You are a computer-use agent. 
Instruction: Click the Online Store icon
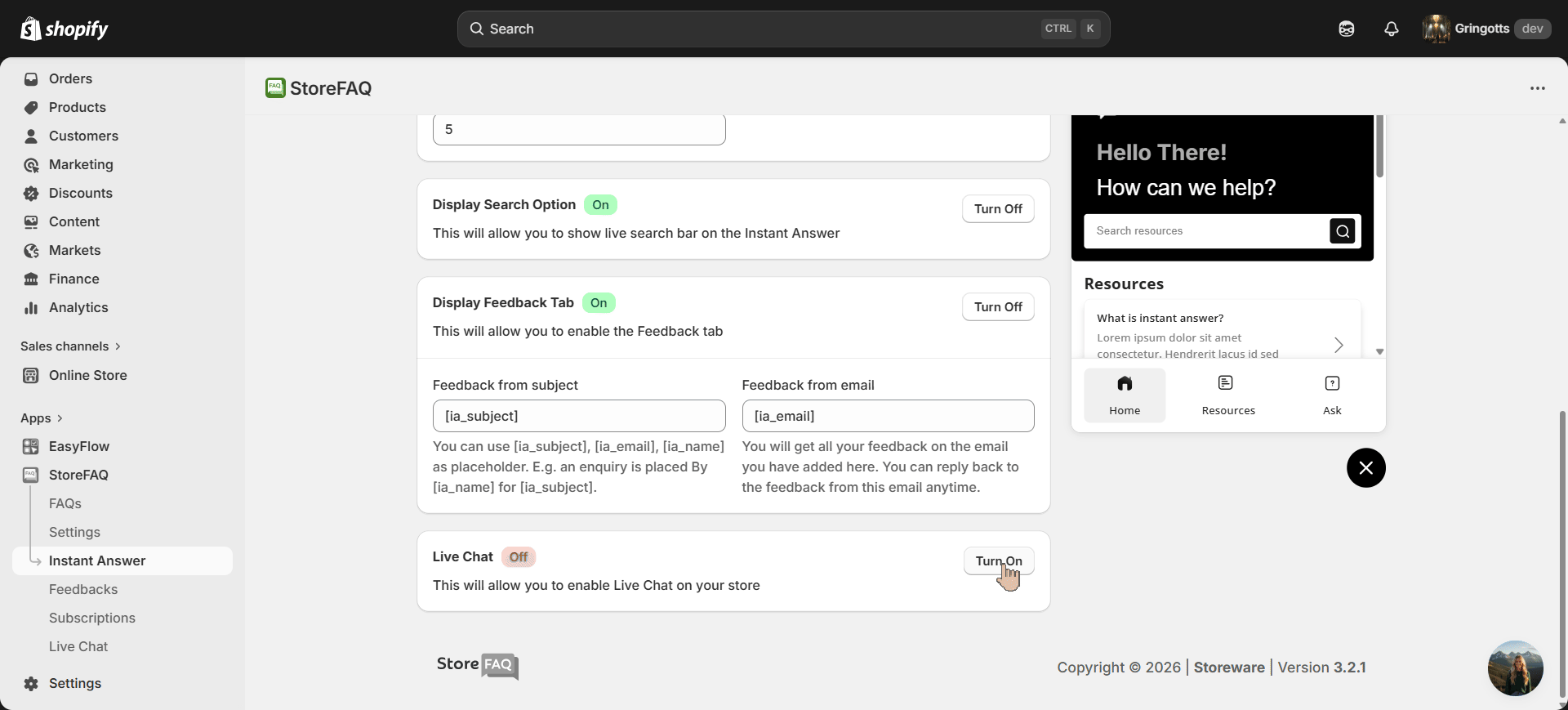pos(31,376)
